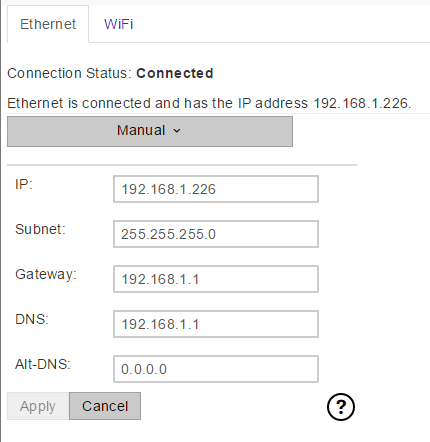The image size is (430, 442).
Task: Focus the Alt-DNS field showing 0.0.0.0
Action: 216,369
